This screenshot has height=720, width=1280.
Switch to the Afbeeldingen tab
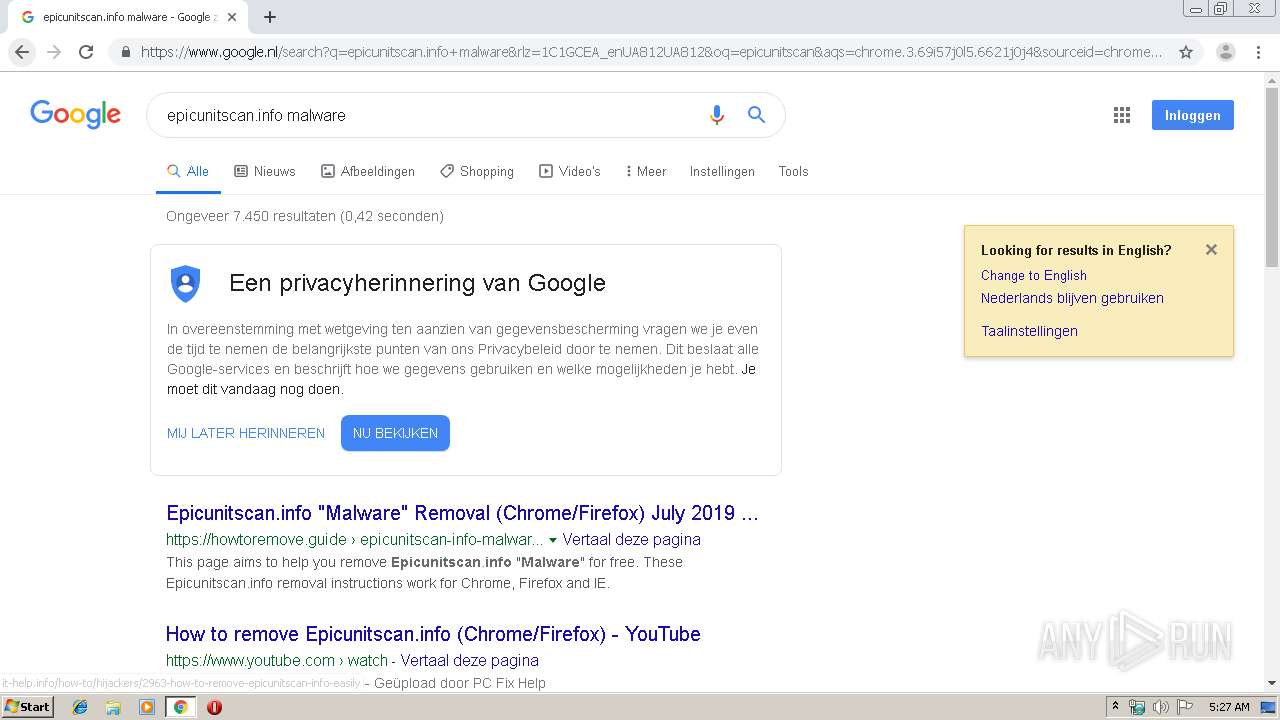point(368,171)
